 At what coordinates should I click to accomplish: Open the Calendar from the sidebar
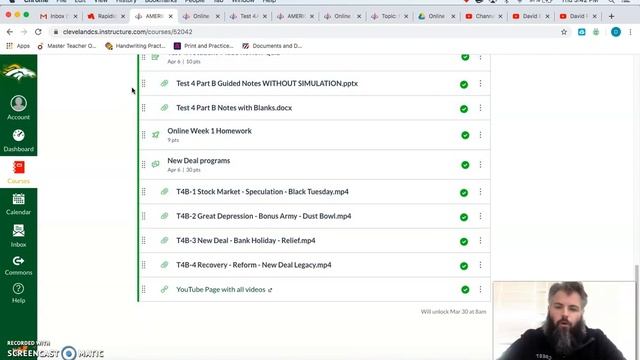click(18, 204)
